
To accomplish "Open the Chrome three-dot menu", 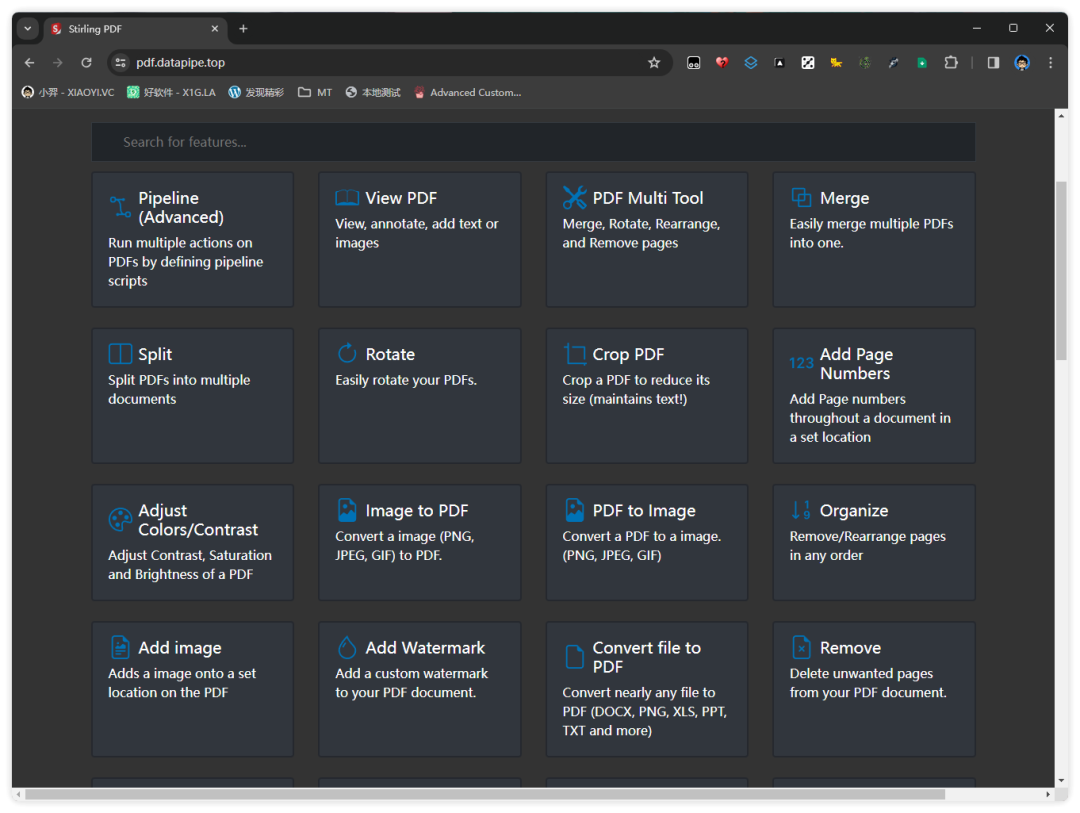I will 1050,62.
